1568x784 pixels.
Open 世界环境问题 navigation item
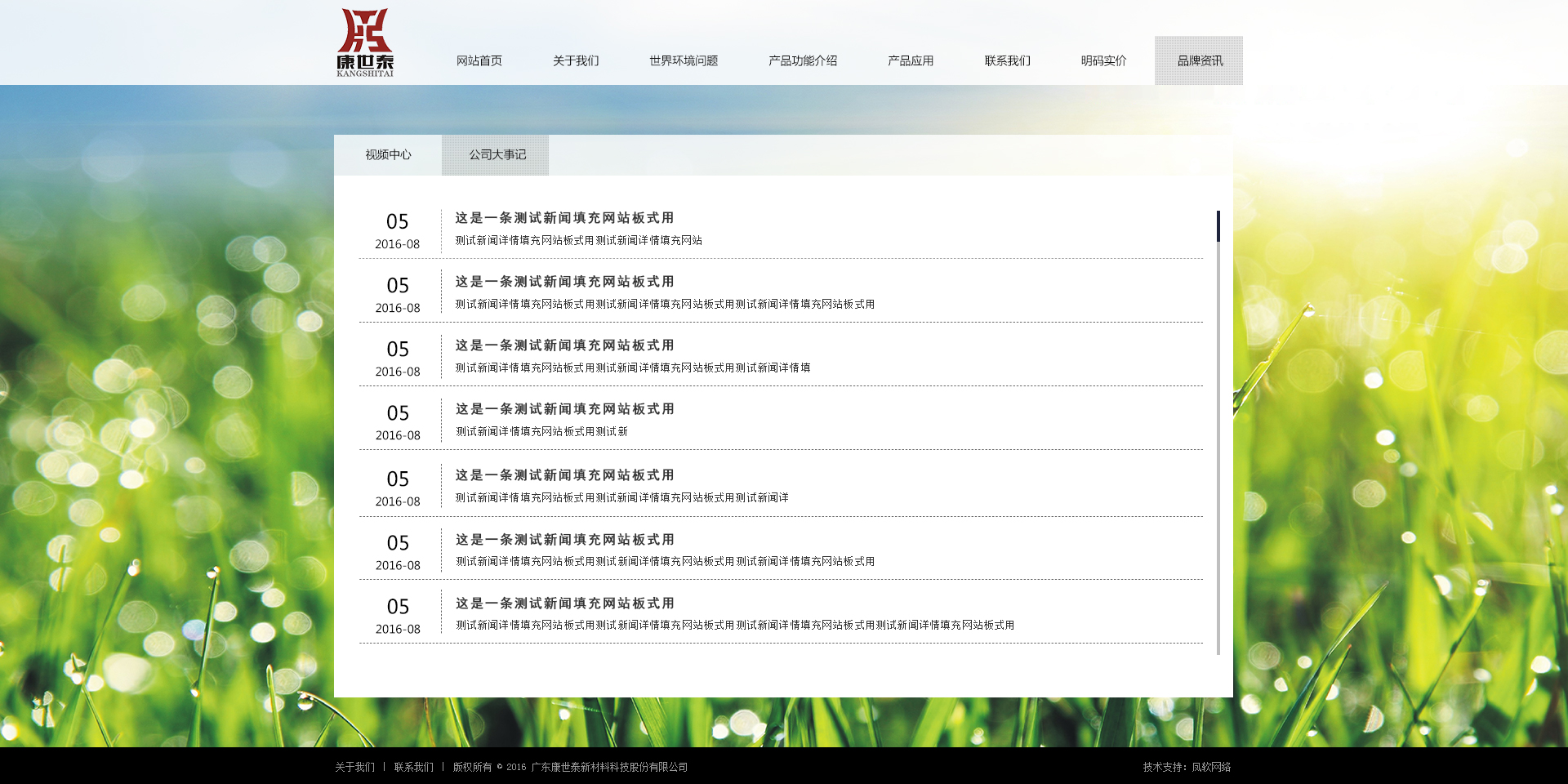tap(683, 60)
